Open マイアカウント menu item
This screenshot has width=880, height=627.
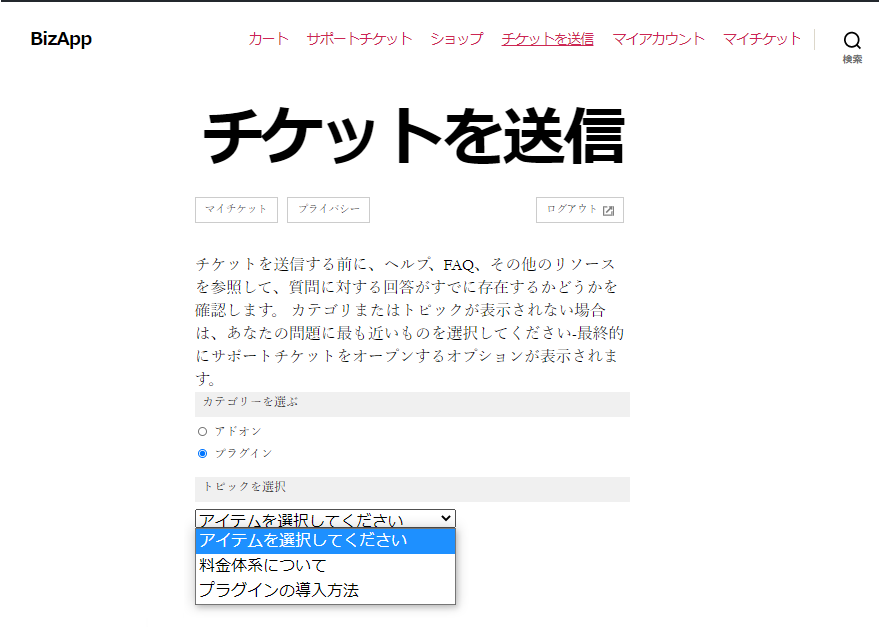point(658,39)
